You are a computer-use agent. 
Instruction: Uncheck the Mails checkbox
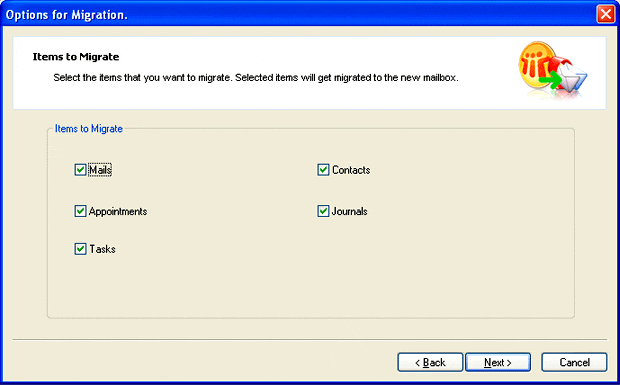pyautogui.click(x=80, y=170)
